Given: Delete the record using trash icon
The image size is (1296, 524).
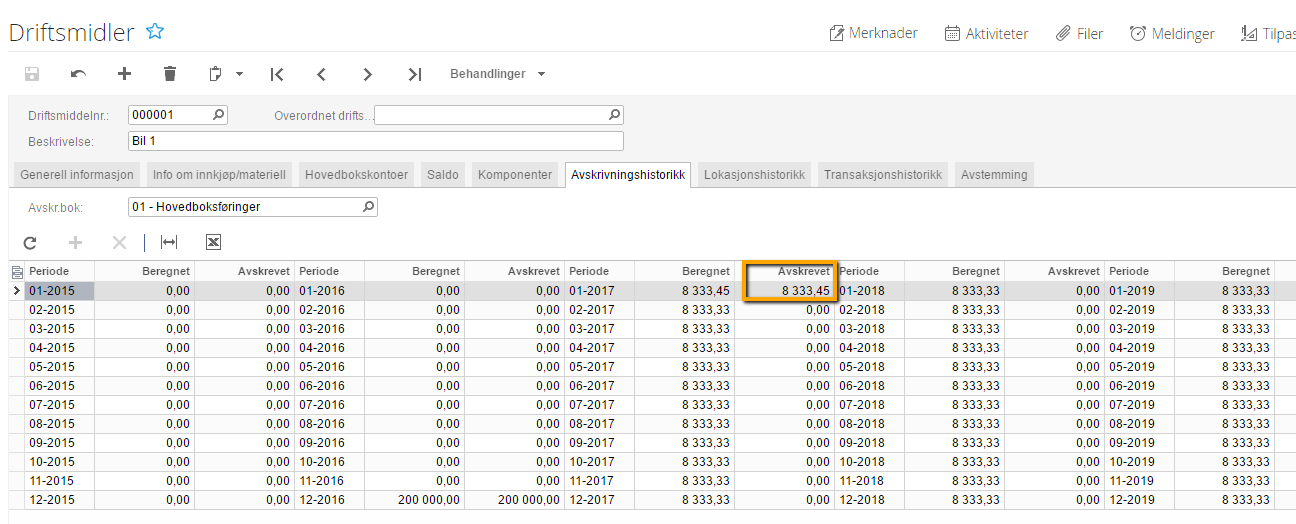Looking at the screenshot, I should click(170, 74).
